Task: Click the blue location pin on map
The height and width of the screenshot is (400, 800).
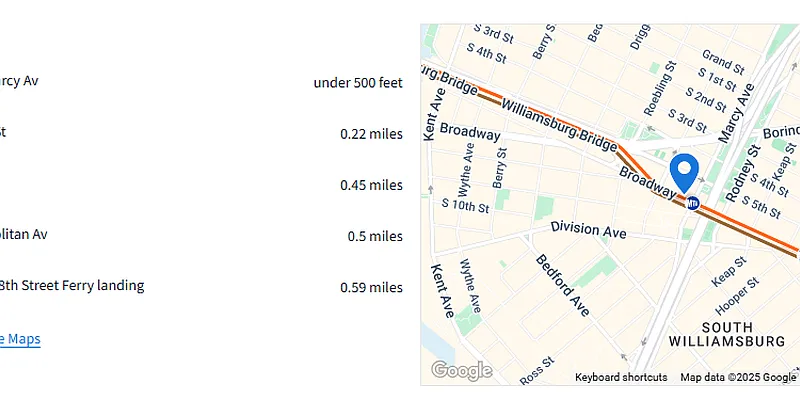Action: pyautogui.click(x=684, y=170)
